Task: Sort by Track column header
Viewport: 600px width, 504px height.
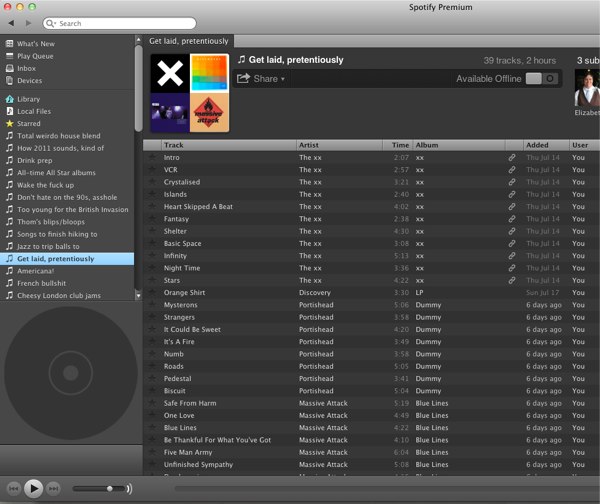Action: tap(228, 145)
